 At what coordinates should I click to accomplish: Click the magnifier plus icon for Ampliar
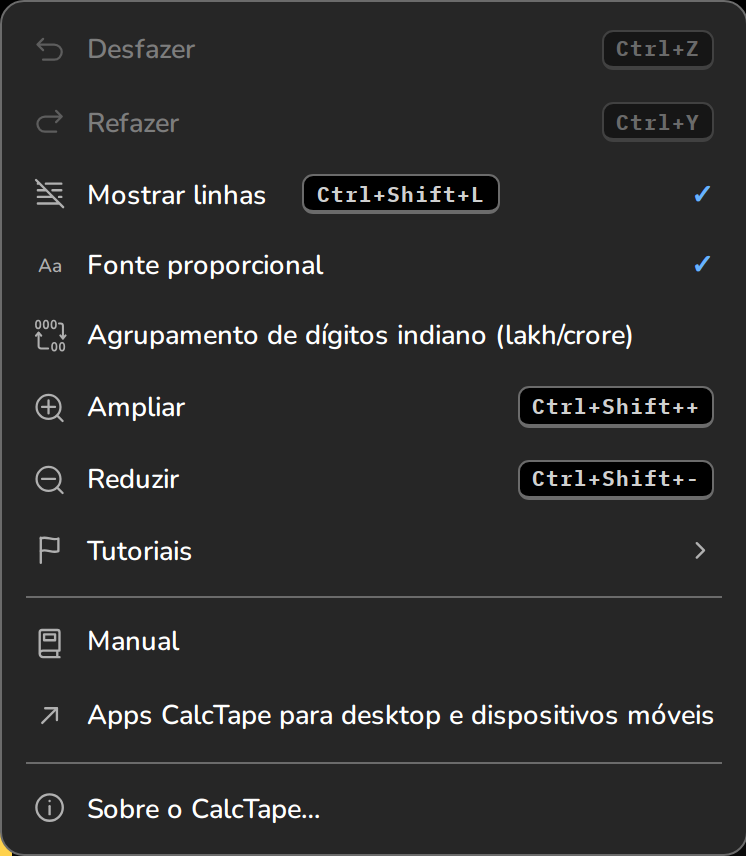click(50, 408)
